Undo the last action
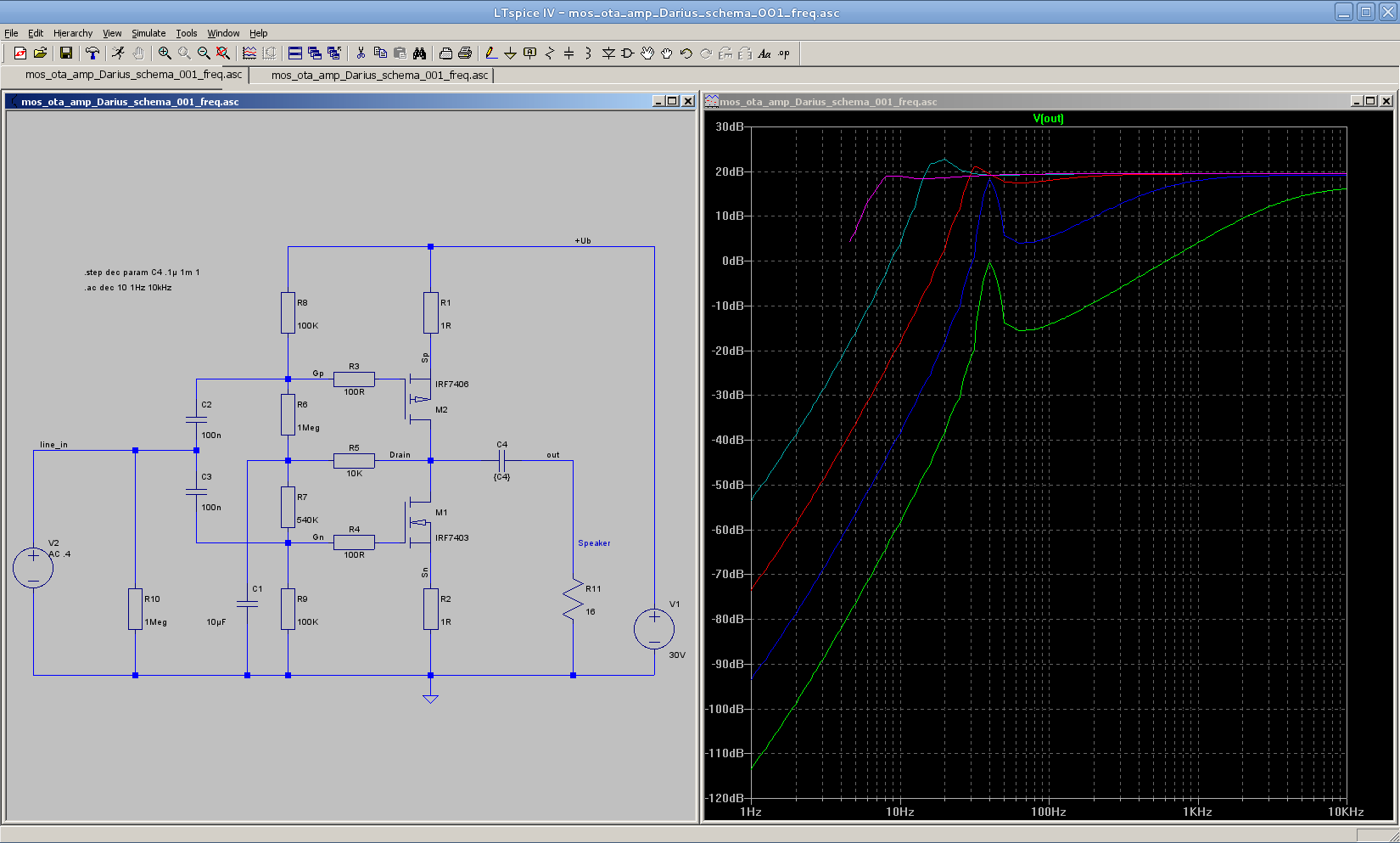The height and width of the screenshot is (843, 1400). (x=686, y=53)
